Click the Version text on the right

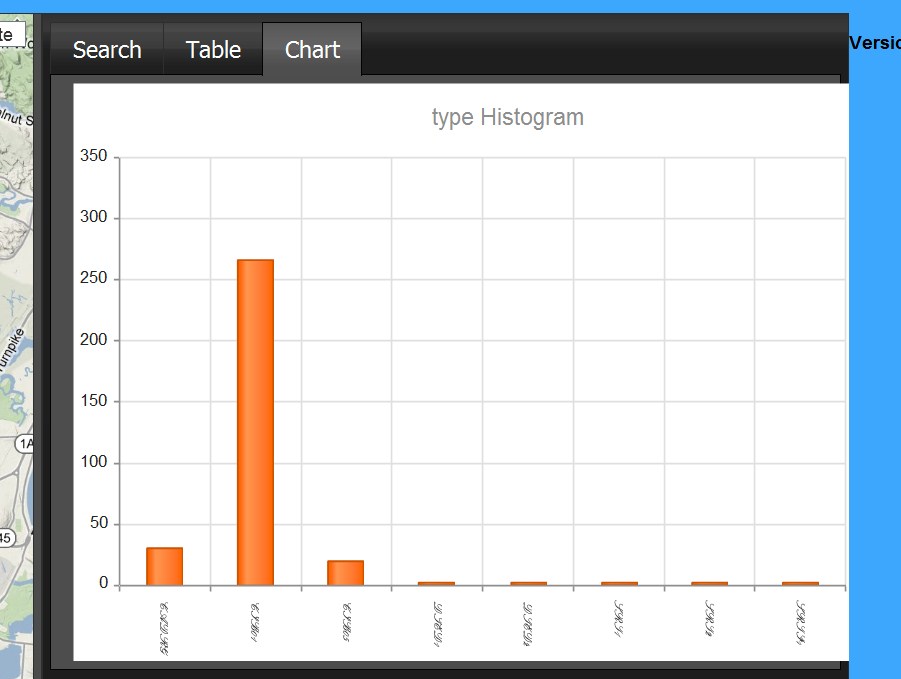tap(874, 43)
